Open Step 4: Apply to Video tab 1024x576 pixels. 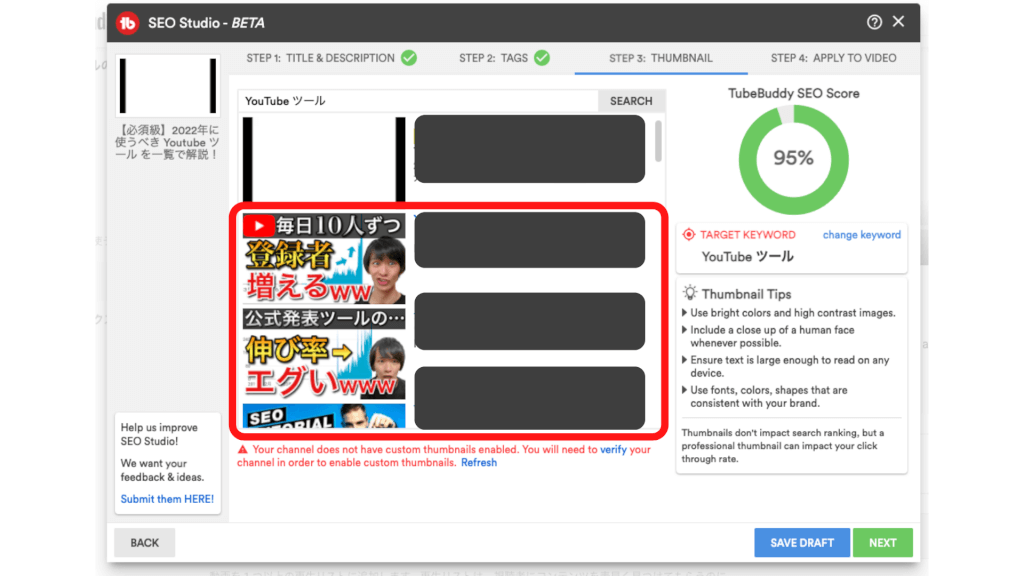[x=833, y=58]
